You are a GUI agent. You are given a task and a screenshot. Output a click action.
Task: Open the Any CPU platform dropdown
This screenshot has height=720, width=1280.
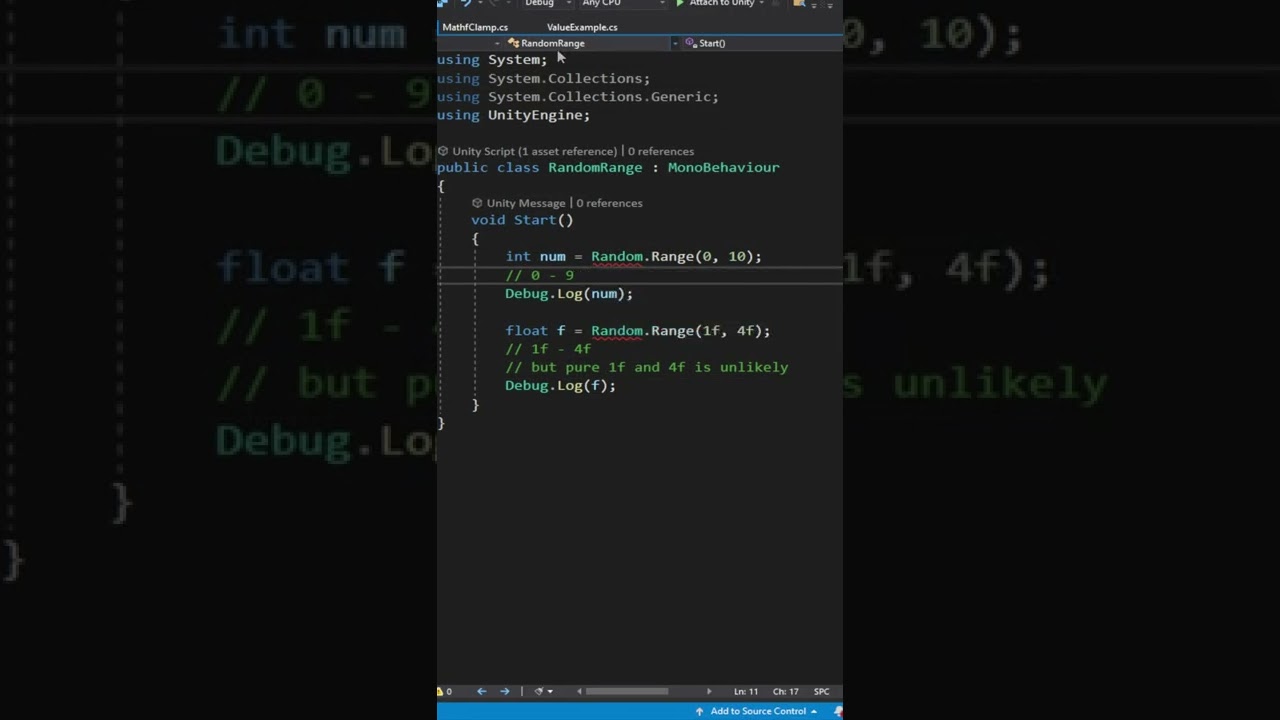tap(623, 4)
